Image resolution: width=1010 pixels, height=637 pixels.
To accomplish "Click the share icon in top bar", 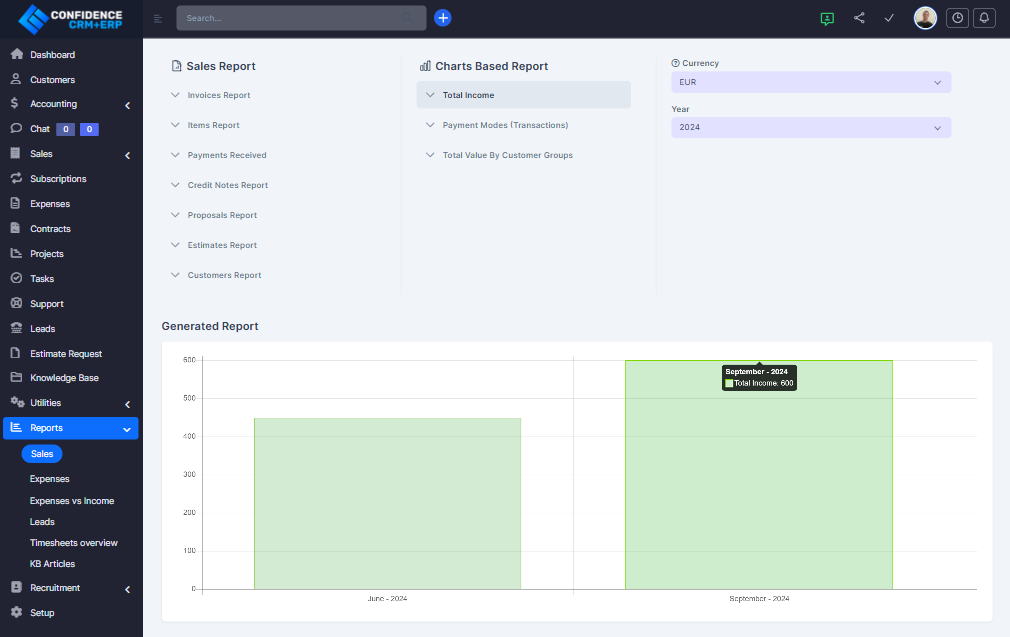I will pos(859,18).
